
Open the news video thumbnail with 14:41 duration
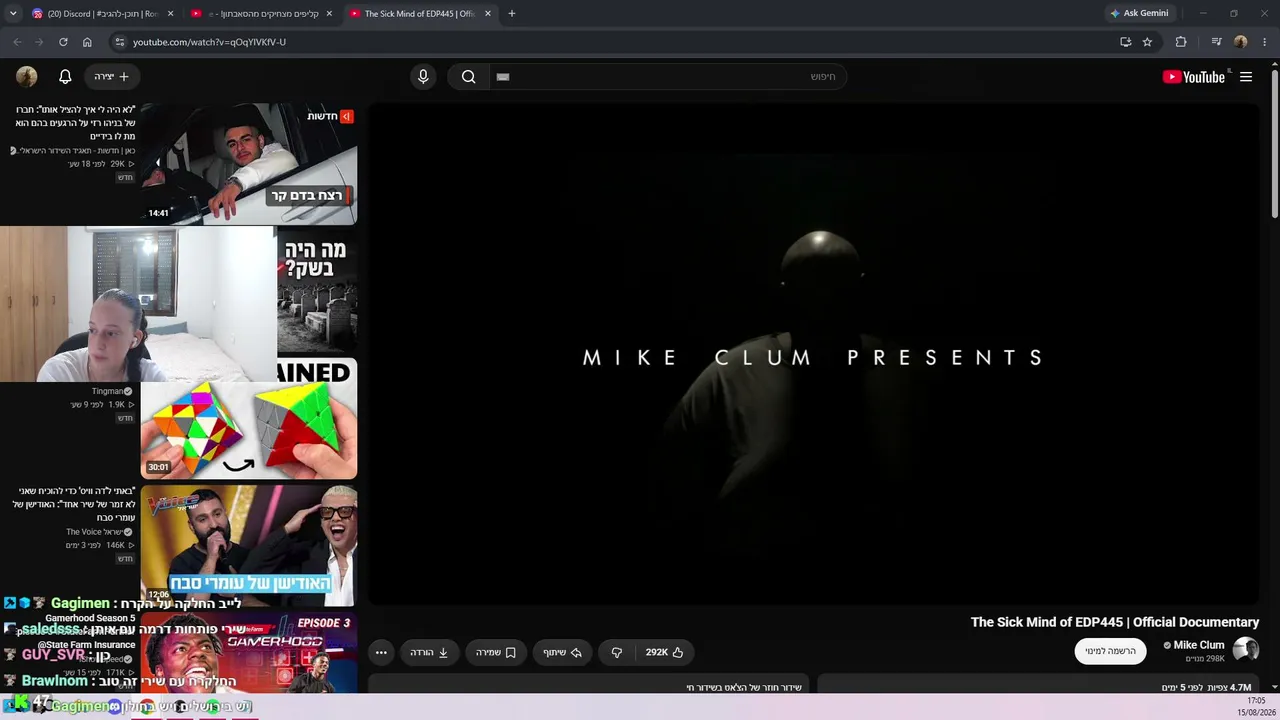tap(248, 163)
